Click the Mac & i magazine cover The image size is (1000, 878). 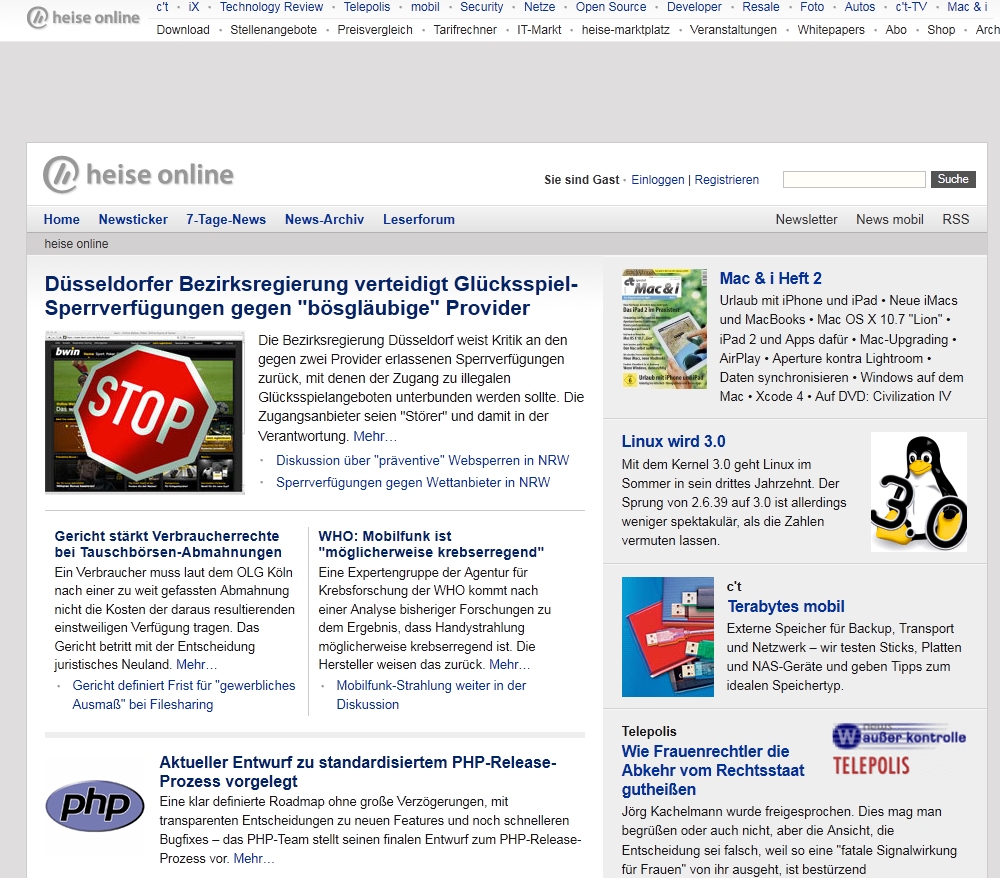pyautogui.click(x=664, y=328)
